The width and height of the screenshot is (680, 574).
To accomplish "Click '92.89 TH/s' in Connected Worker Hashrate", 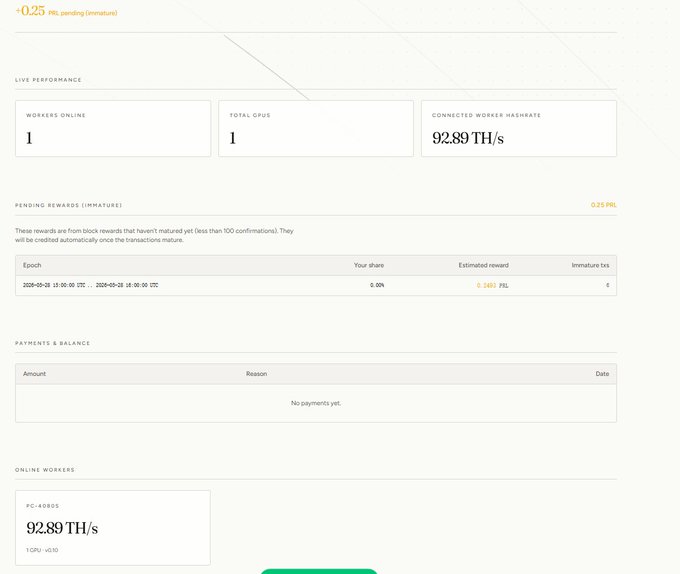I will pos(468,138).
